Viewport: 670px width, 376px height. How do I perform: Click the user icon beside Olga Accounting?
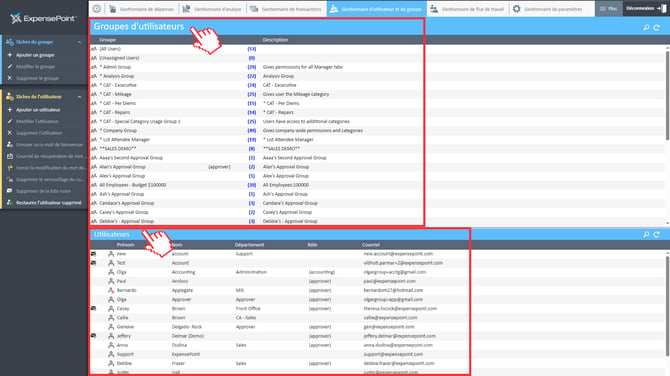(x=111, y=272)
